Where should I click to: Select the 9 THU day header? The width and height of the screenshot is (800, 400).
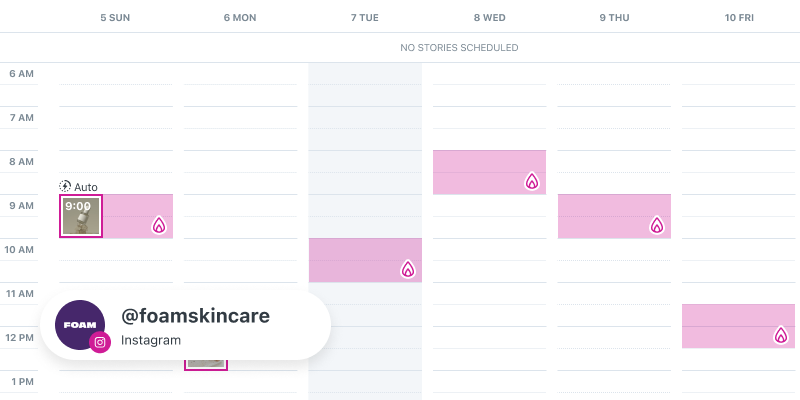pyautogui.click(x=614, y=18)
